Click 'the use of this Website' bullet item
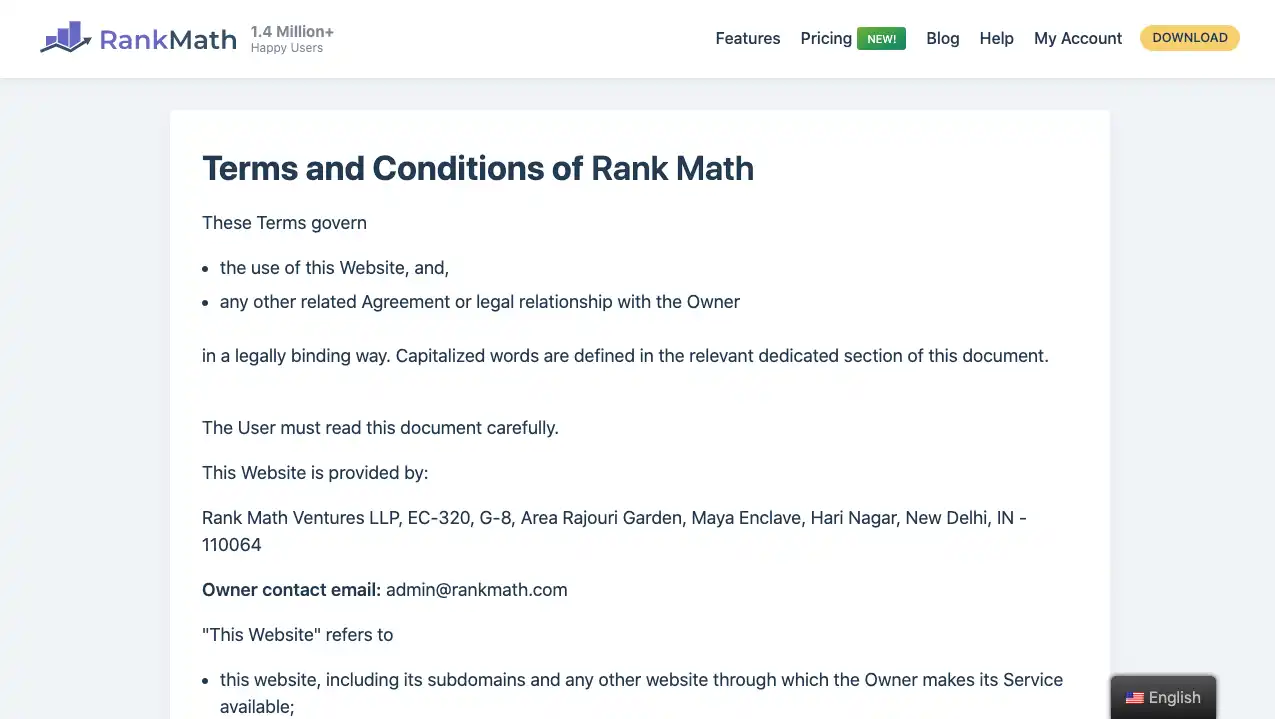1275x719 pixels. point(335,268)
